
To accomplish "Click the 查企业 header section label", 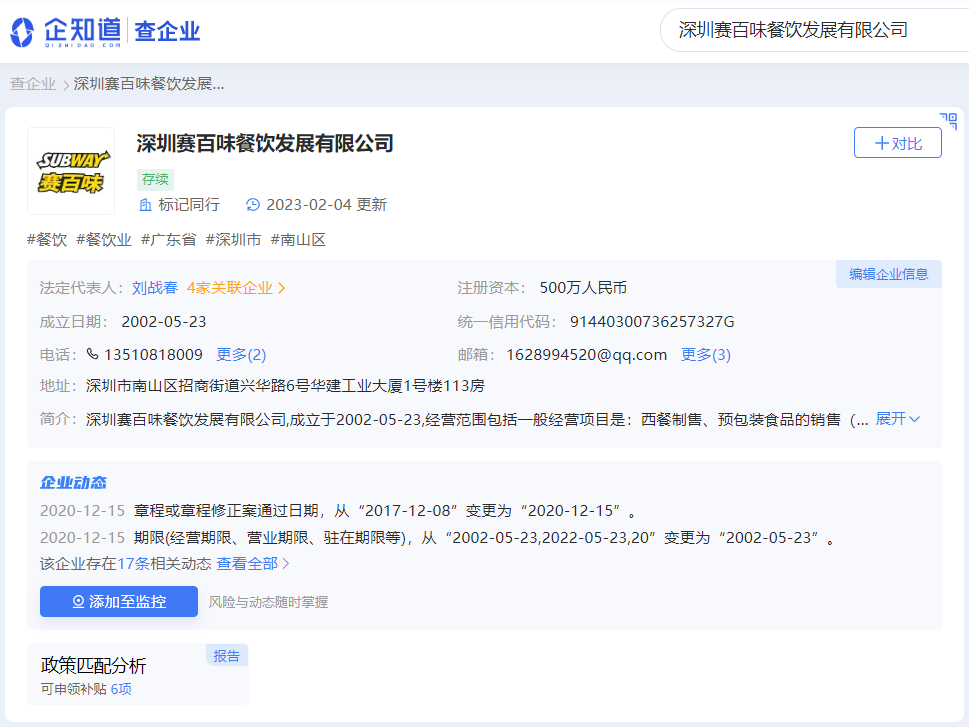I will click(x=167, y=31).
